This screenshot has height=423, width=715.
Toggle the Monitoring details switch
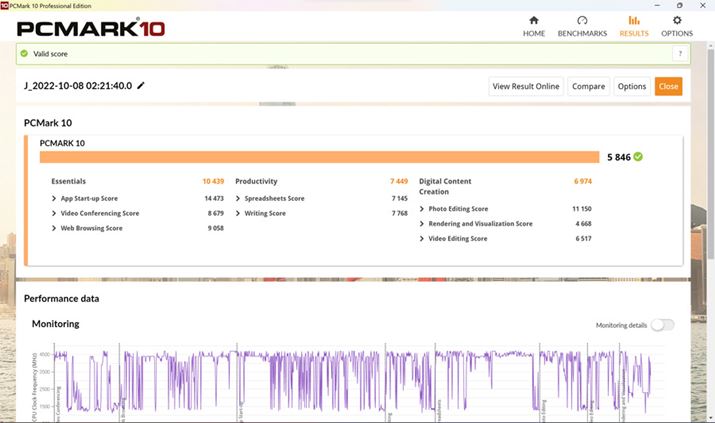tap(662, 325)
